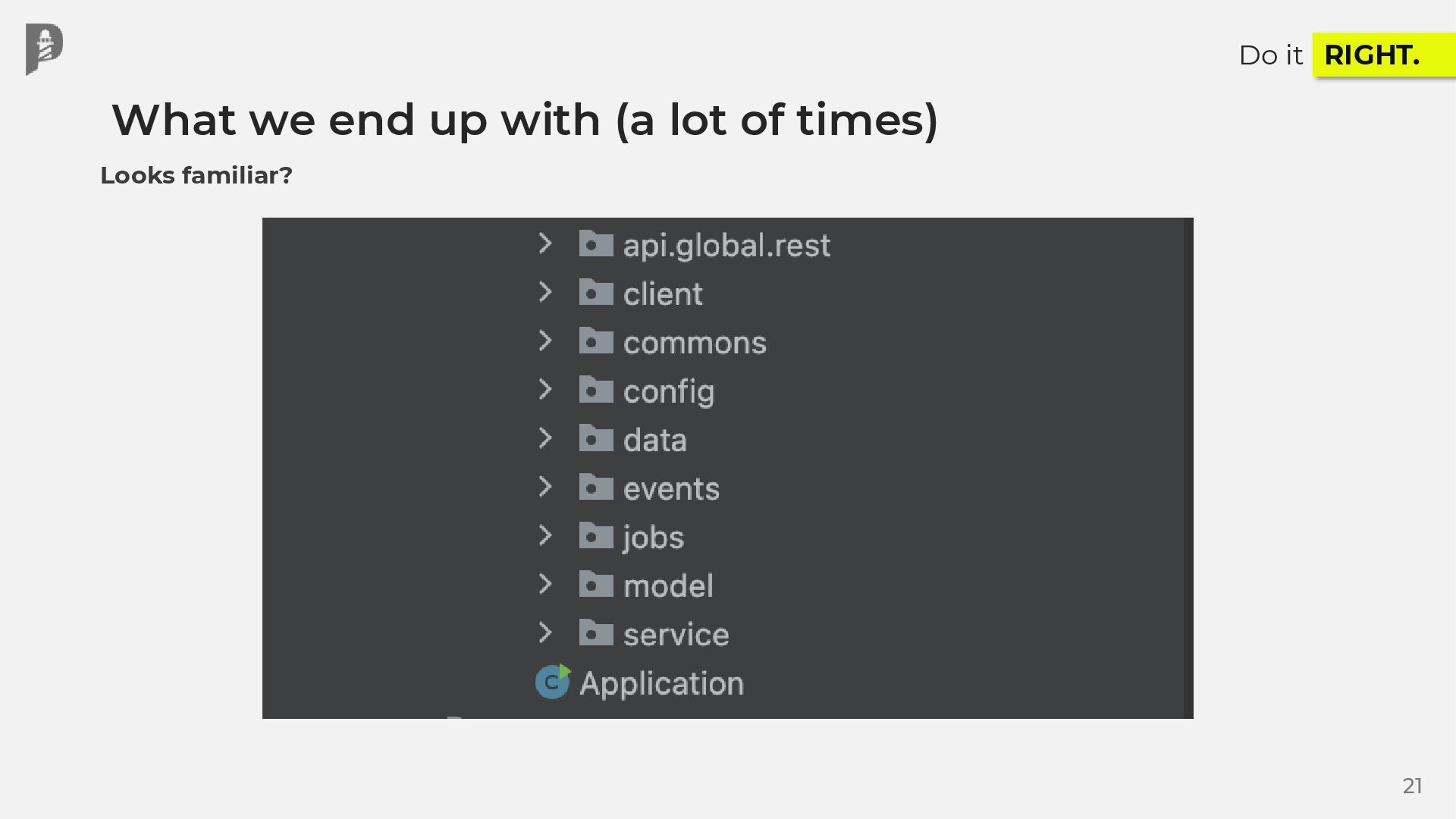Select the service package label
1456x819 pixels.
(676, 635)
